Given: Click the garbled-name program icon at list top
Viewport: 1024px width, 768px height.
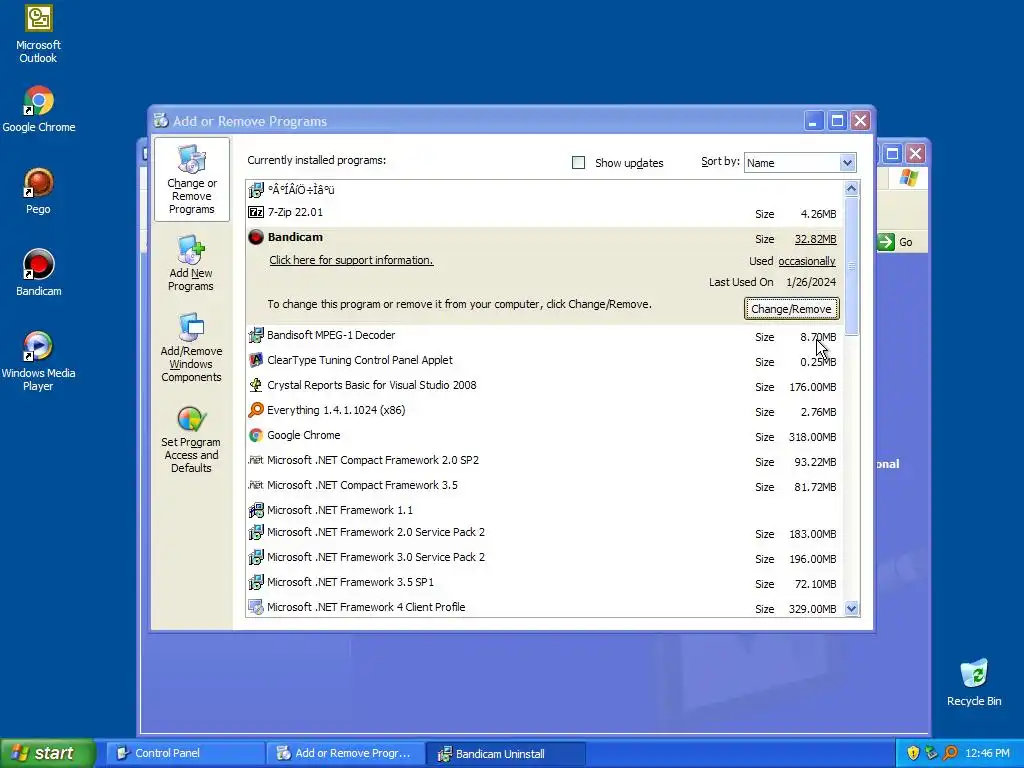Looking at the screenshot, I should pos(256,190).
